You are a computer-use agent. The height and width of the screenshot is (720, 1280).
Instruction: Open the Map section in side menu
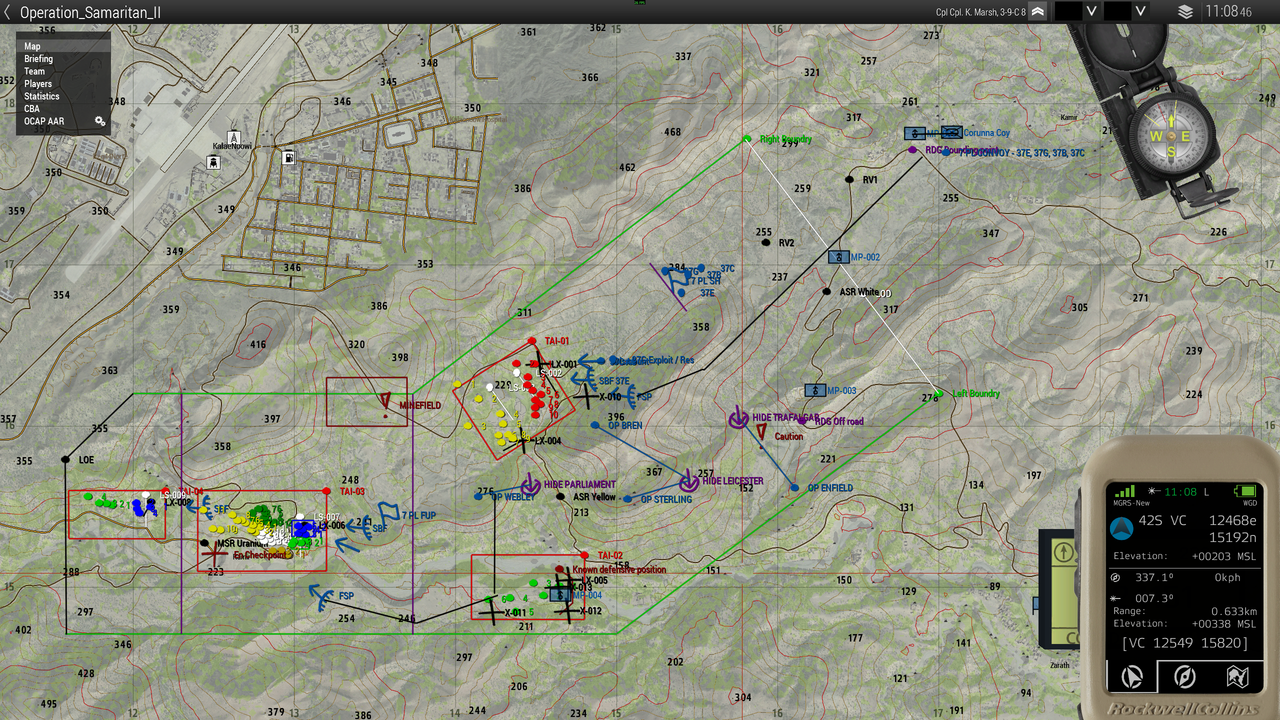(x=63, y=46)
